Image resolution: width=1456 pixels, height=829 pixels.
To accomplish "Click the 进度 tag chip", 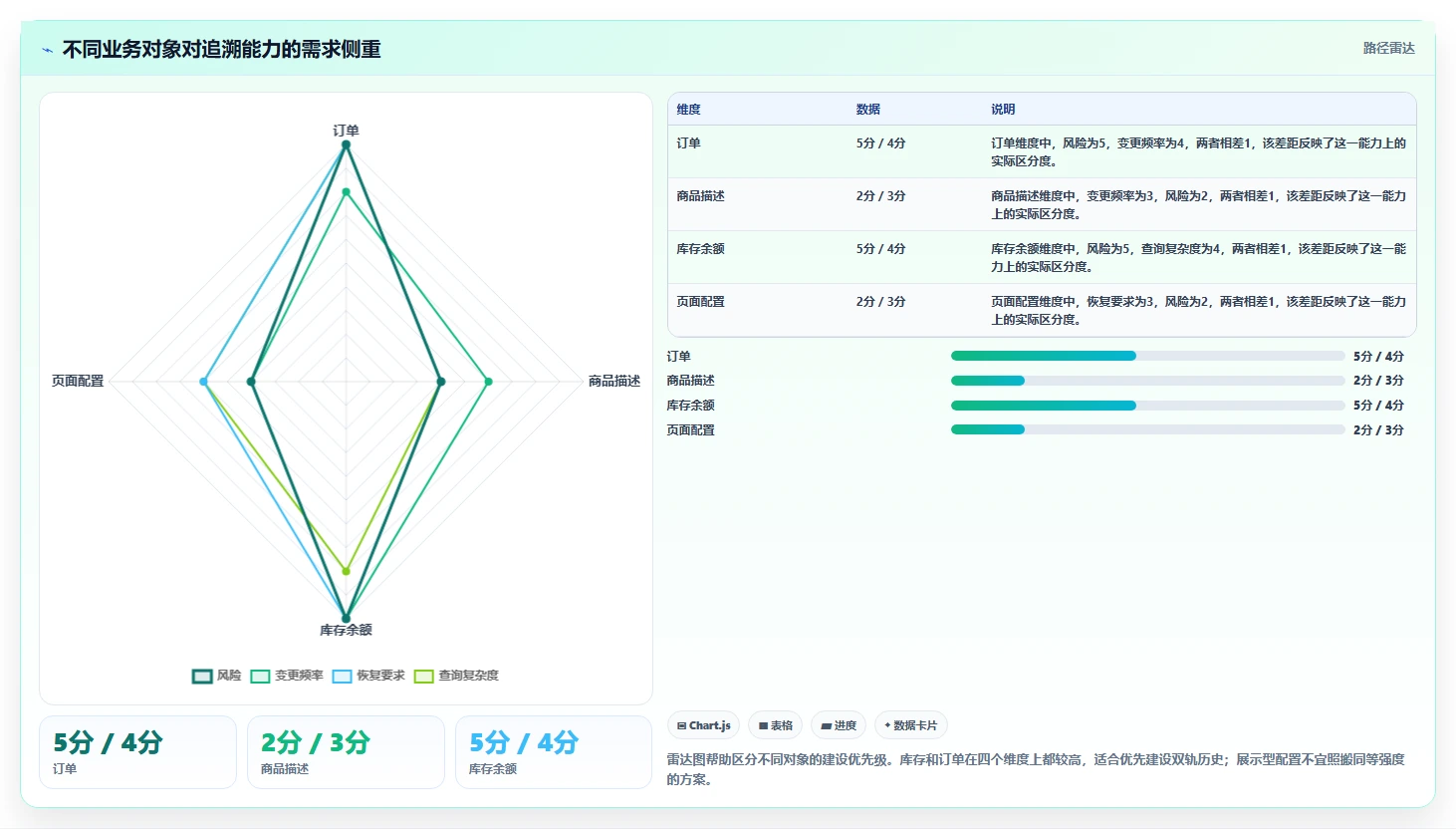I will pos(839,725).
